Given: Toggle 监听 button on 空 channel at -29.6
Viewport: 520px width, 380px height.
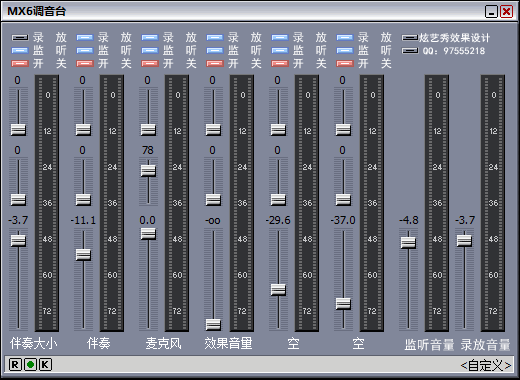Looking at the screenshot, I should click(x=280, y=51).
